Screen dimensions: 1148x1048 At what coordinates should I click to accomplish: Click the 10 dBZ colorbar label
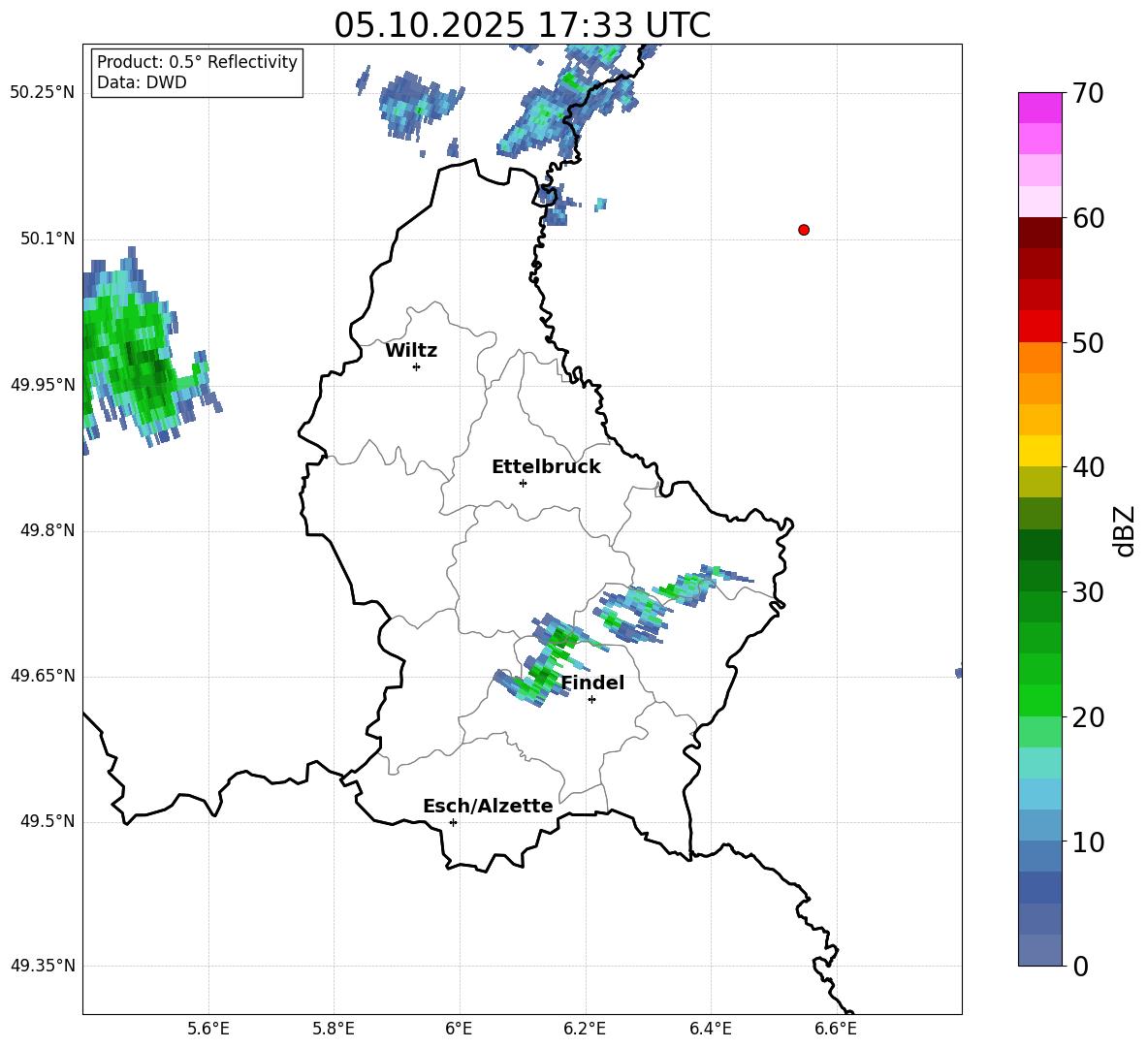[1088, 842]
